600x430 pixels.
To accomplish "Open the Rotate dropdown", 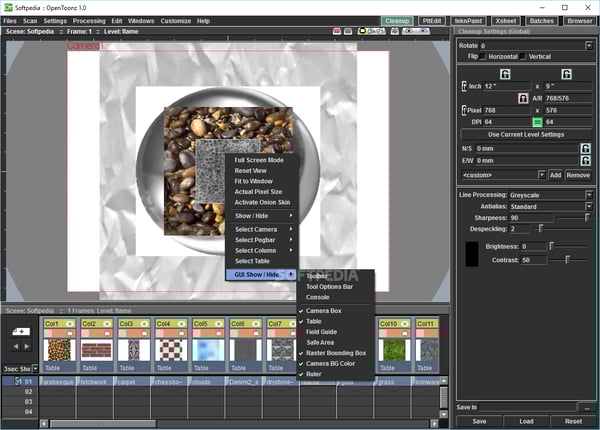I will 589,46.
